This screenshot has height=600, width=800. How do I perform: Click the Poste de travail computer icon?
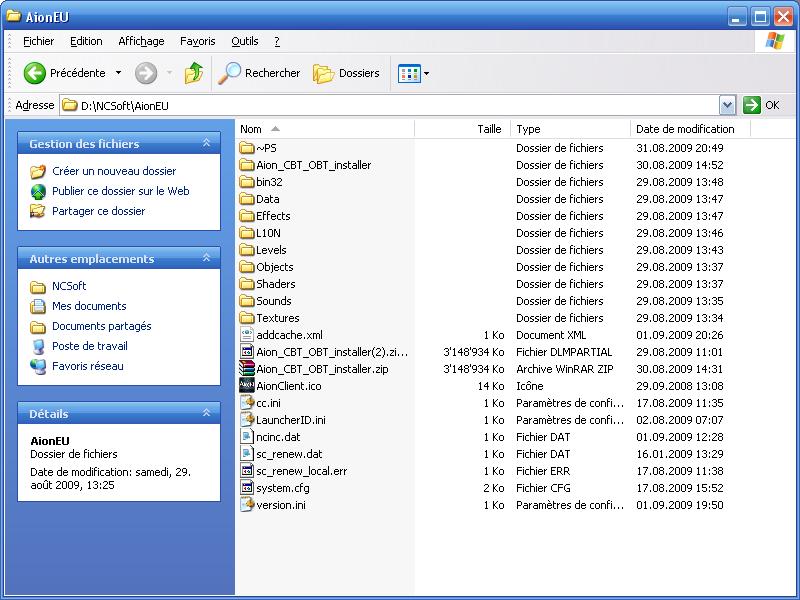[x=38, y=346]
